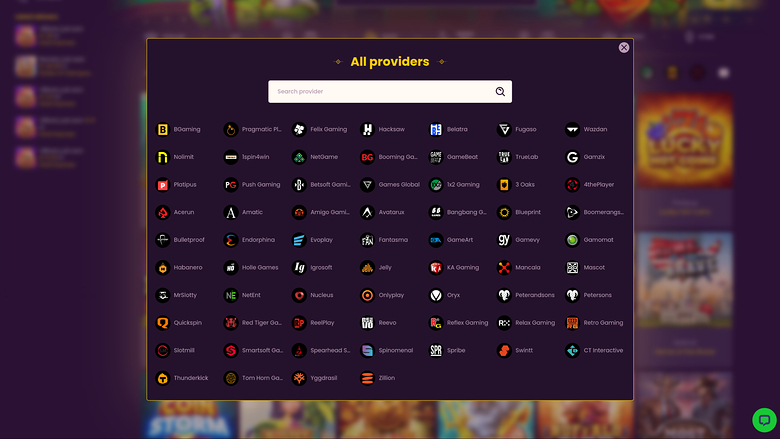Click the Tom Horn Gaming text
This screenshot has height=439, width=780.
click(262, 378)
